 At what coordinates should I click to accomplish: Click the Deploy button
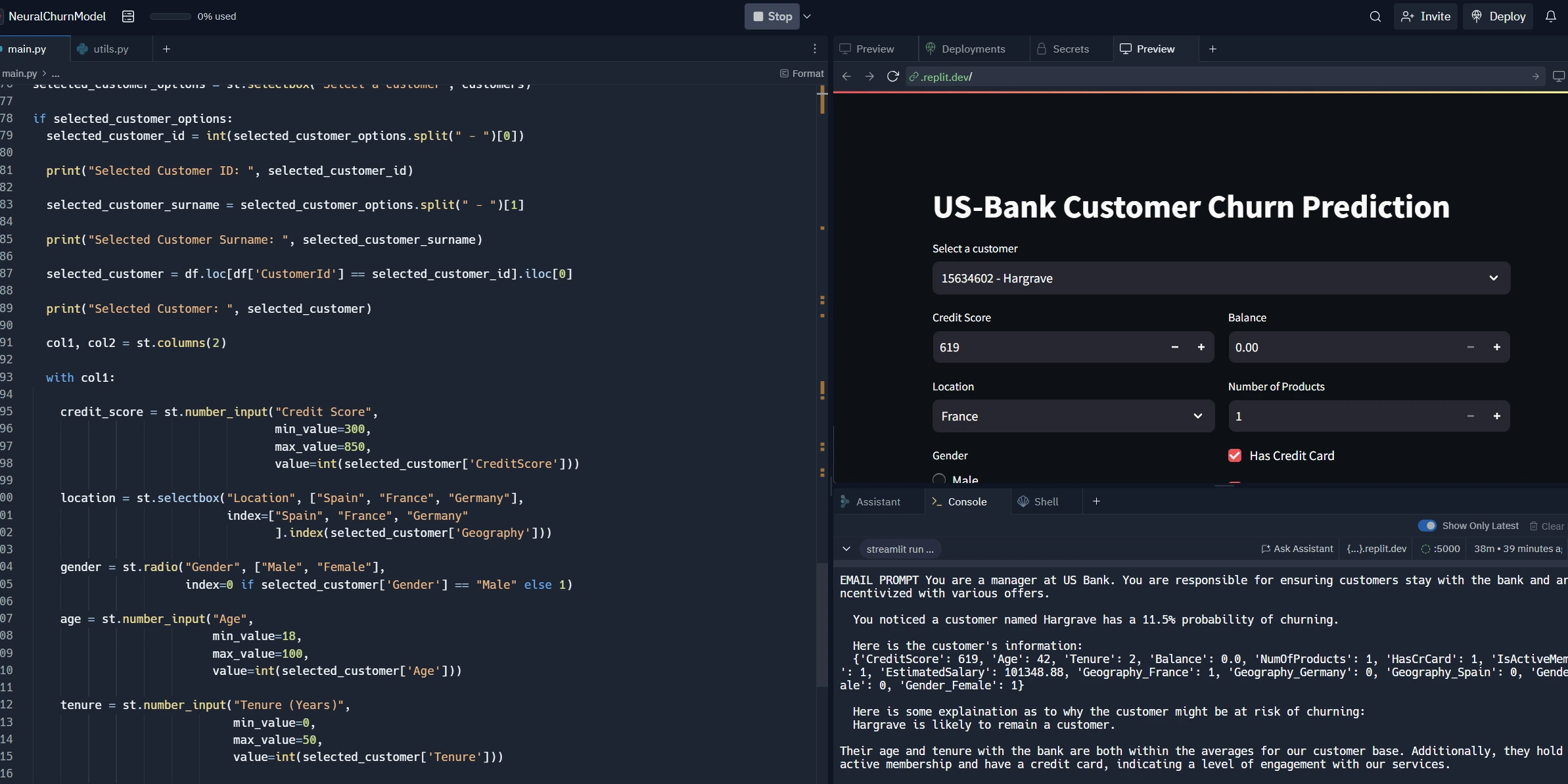pyautogui.click(x=1498, y=16)
